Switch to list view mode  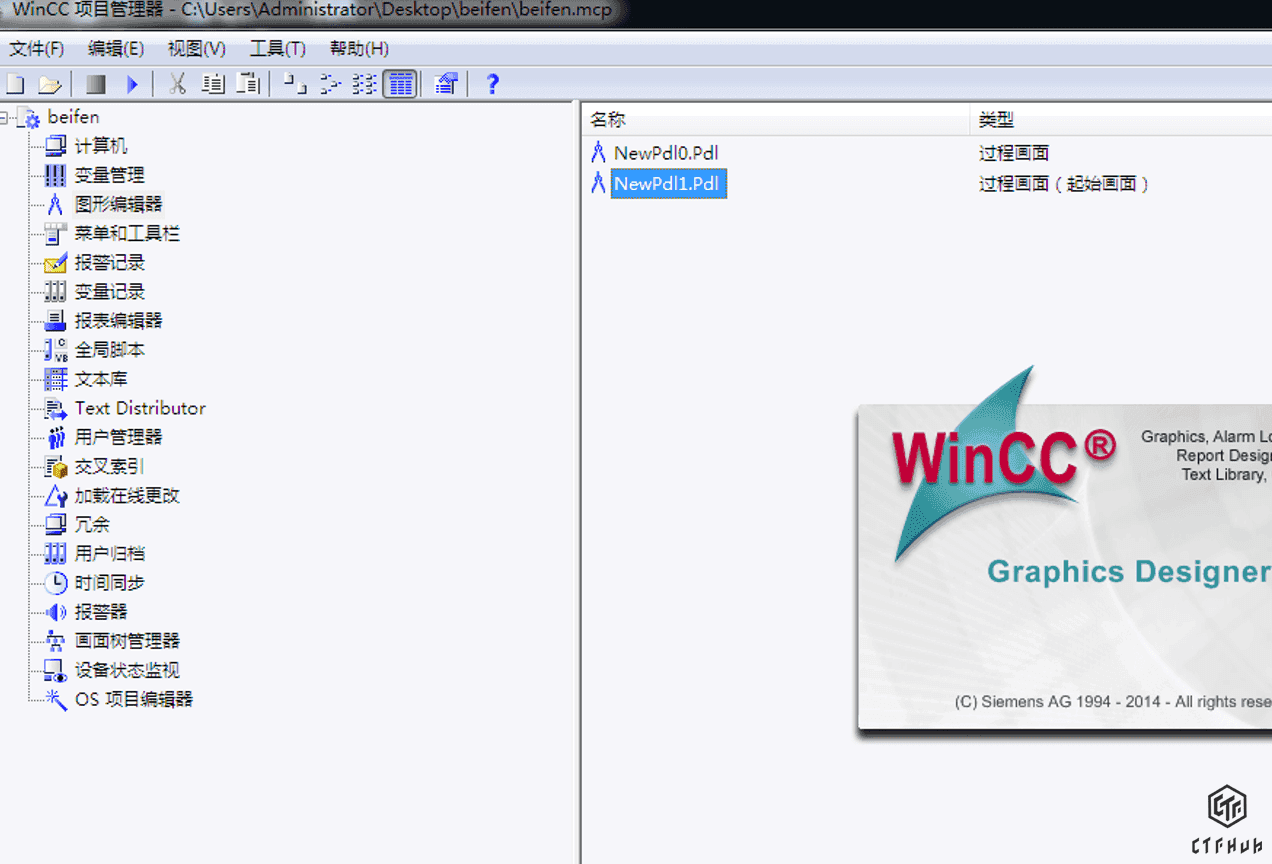[x=365, y=85]
